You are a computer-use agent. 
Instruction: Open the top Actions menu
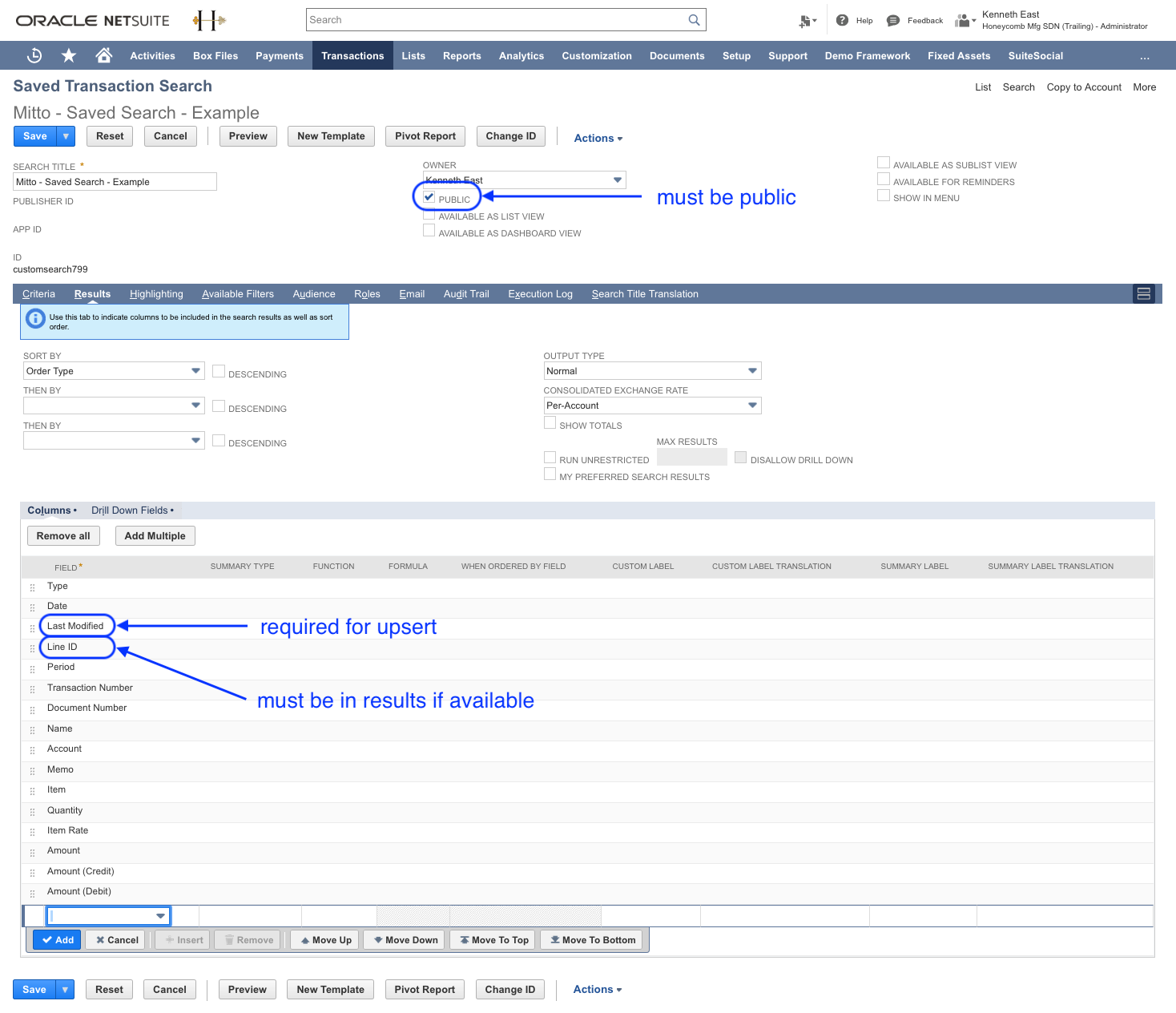(598, 138)
